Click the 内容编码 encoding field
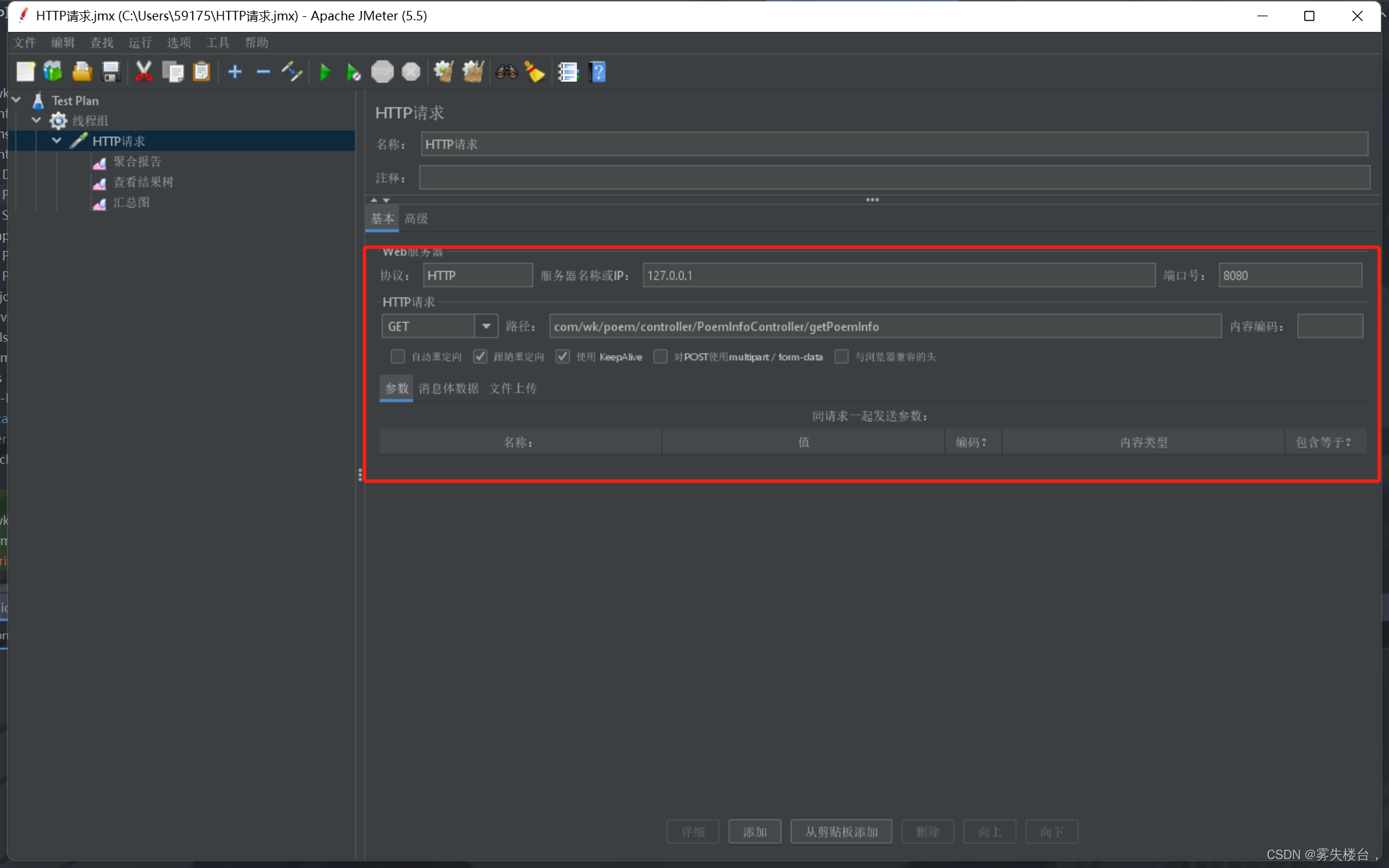This screenshot has height=868, width=1389. [1330, 326]
